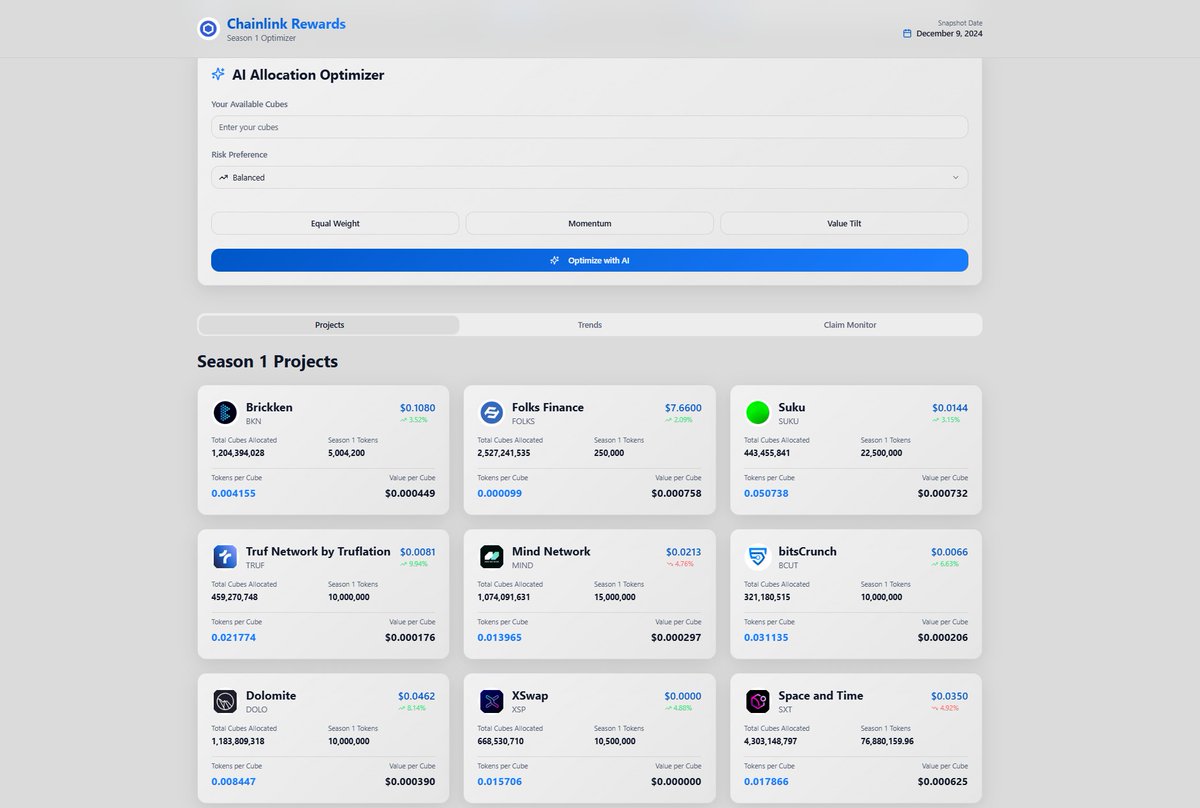Click Truf tokens per cube 0.021774
Image resolution: width=1200 pixels, height=808 pixels.
[233, 637]
